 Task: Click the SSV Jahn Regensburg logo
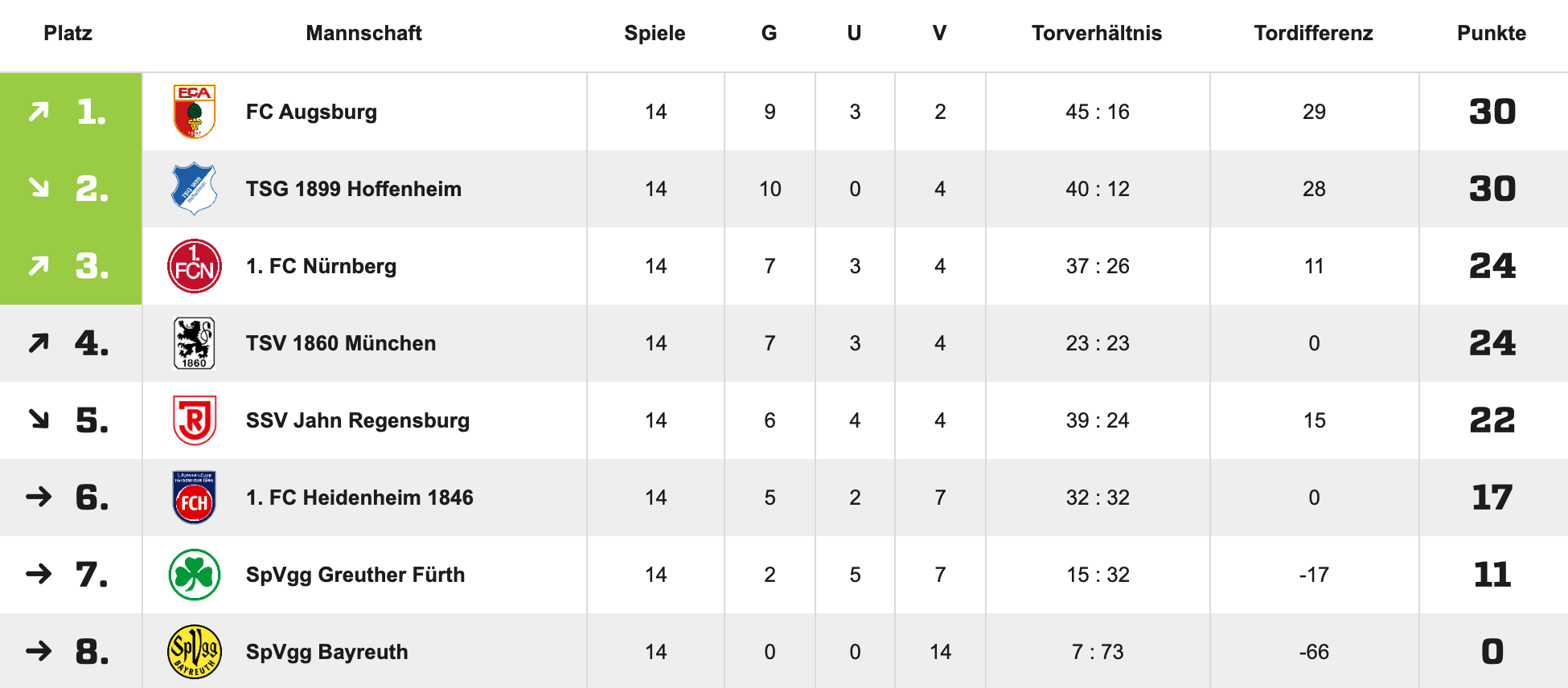pyautogui.click(x=195, y=420)
